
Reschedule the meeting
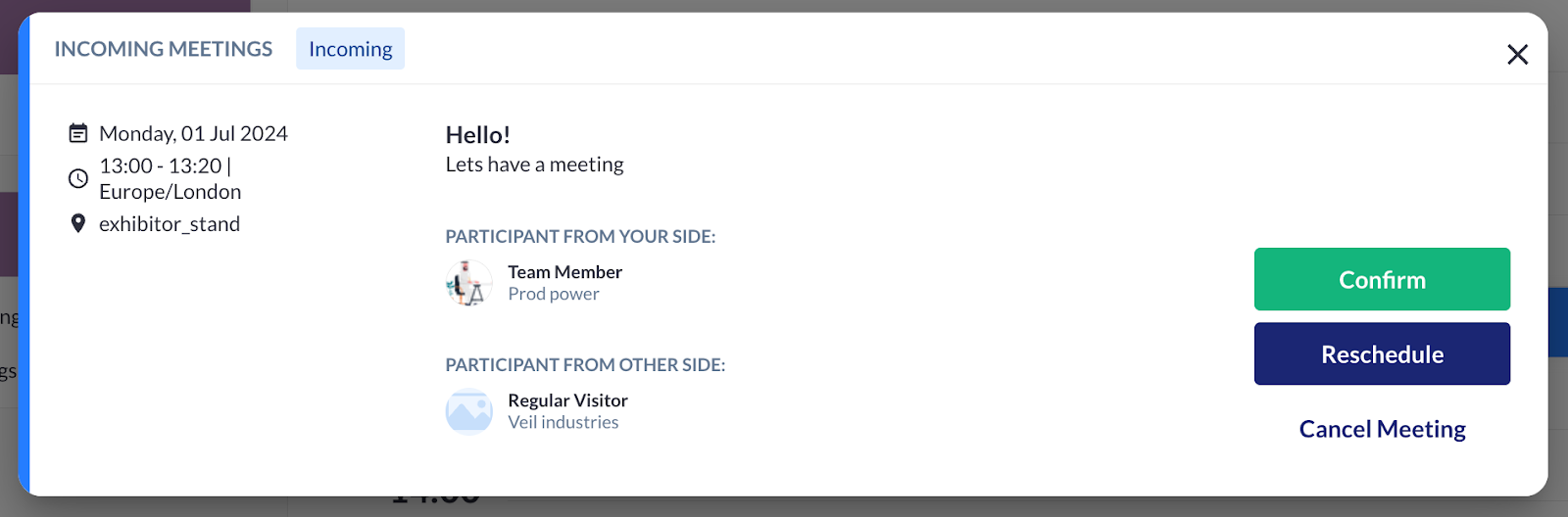pos(1382,353)
